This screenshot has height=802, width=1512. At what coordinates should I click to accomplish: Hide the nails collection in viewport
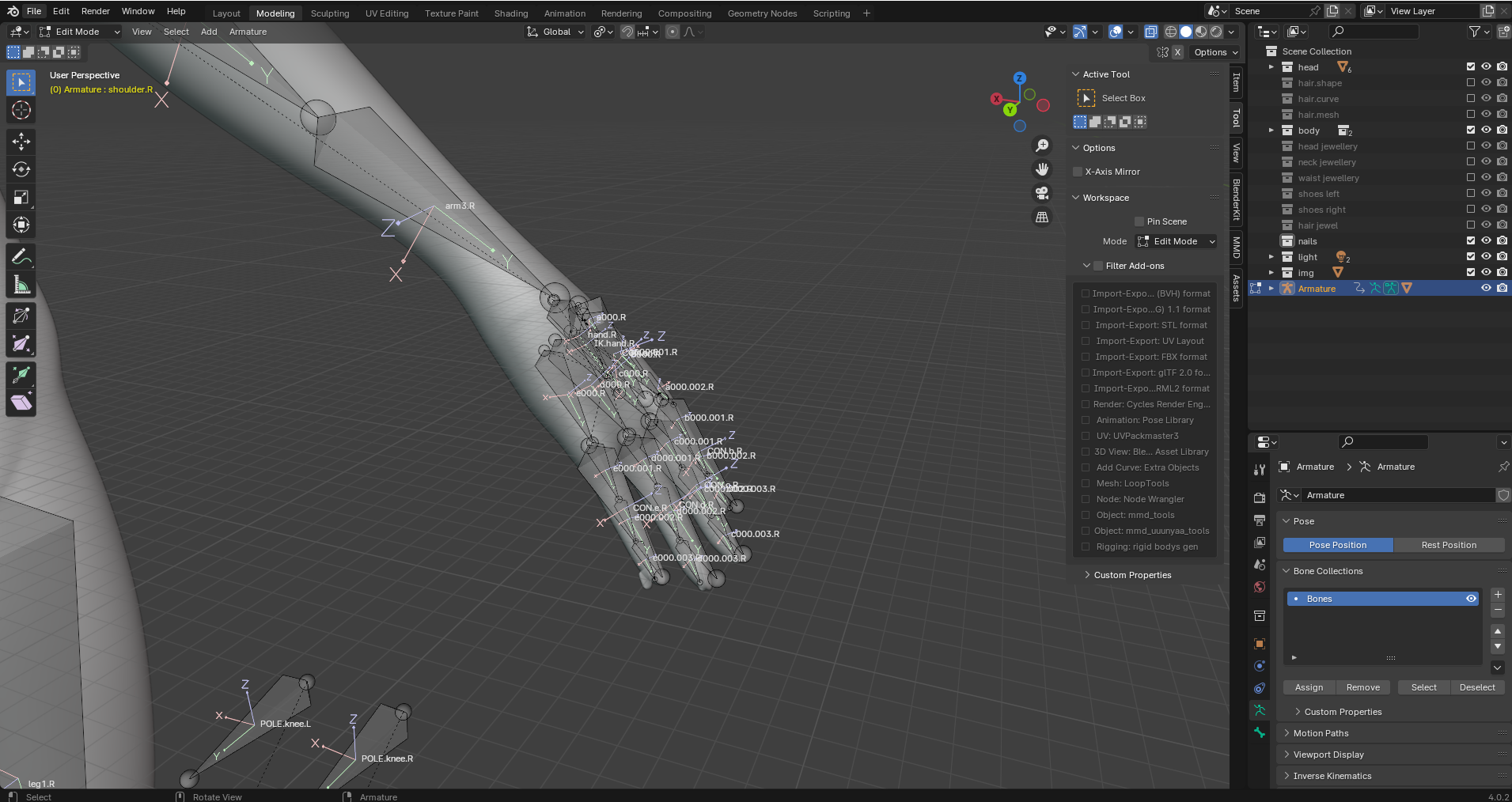1486,241
